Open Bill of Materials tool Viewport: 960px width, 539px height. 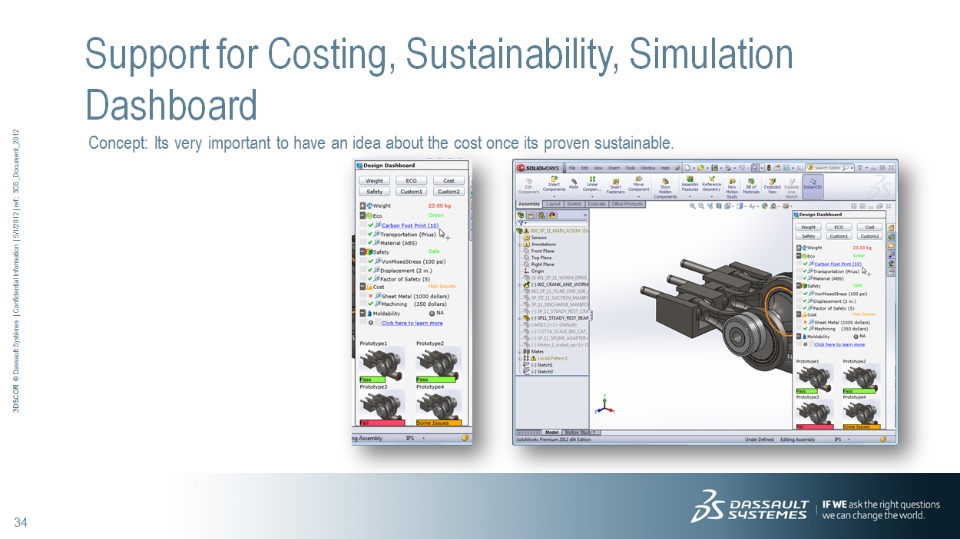(751, 186)
